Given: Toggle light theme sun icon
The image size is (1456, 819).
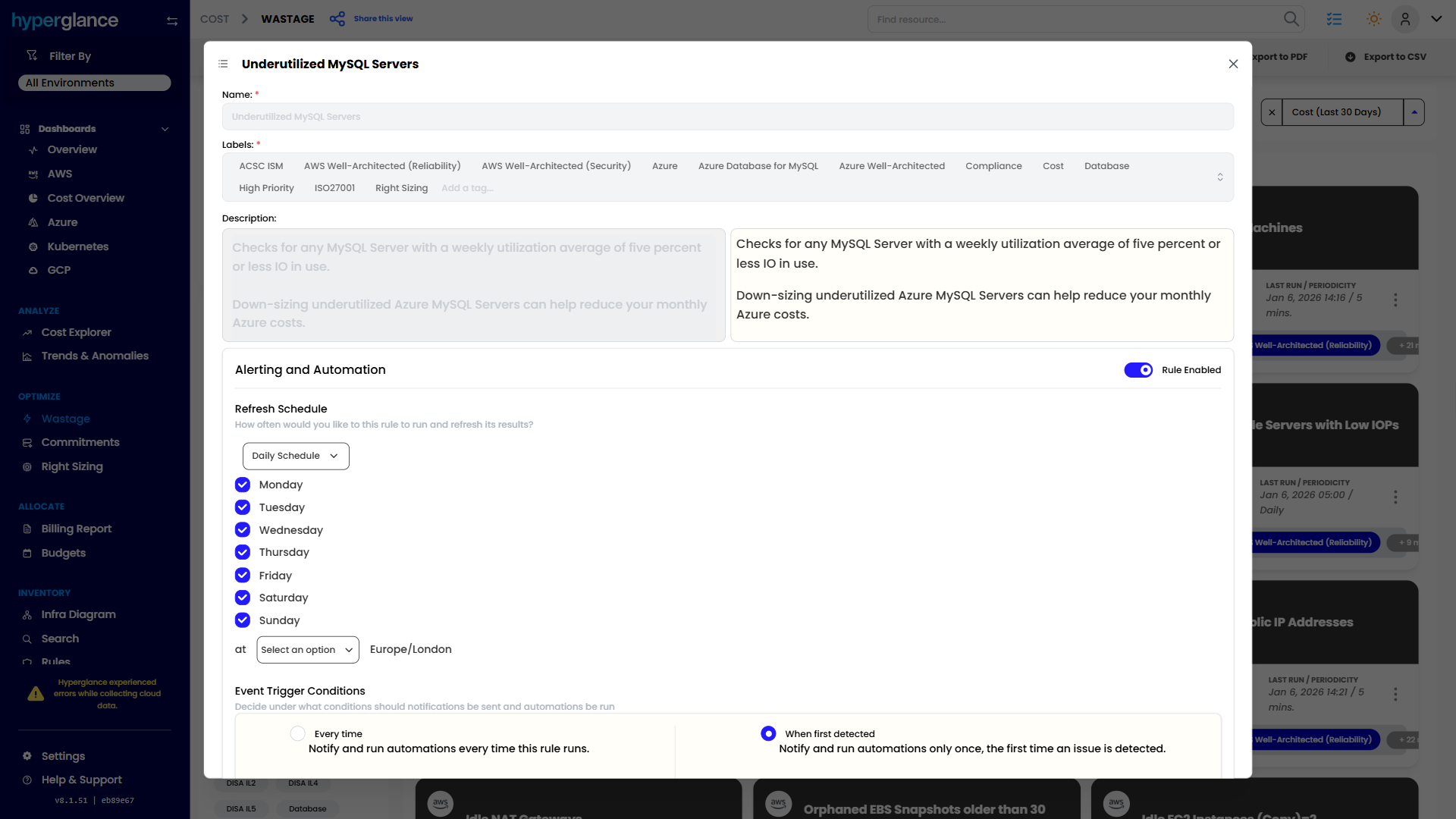Looking at the screenshot, I should 1373,19.
